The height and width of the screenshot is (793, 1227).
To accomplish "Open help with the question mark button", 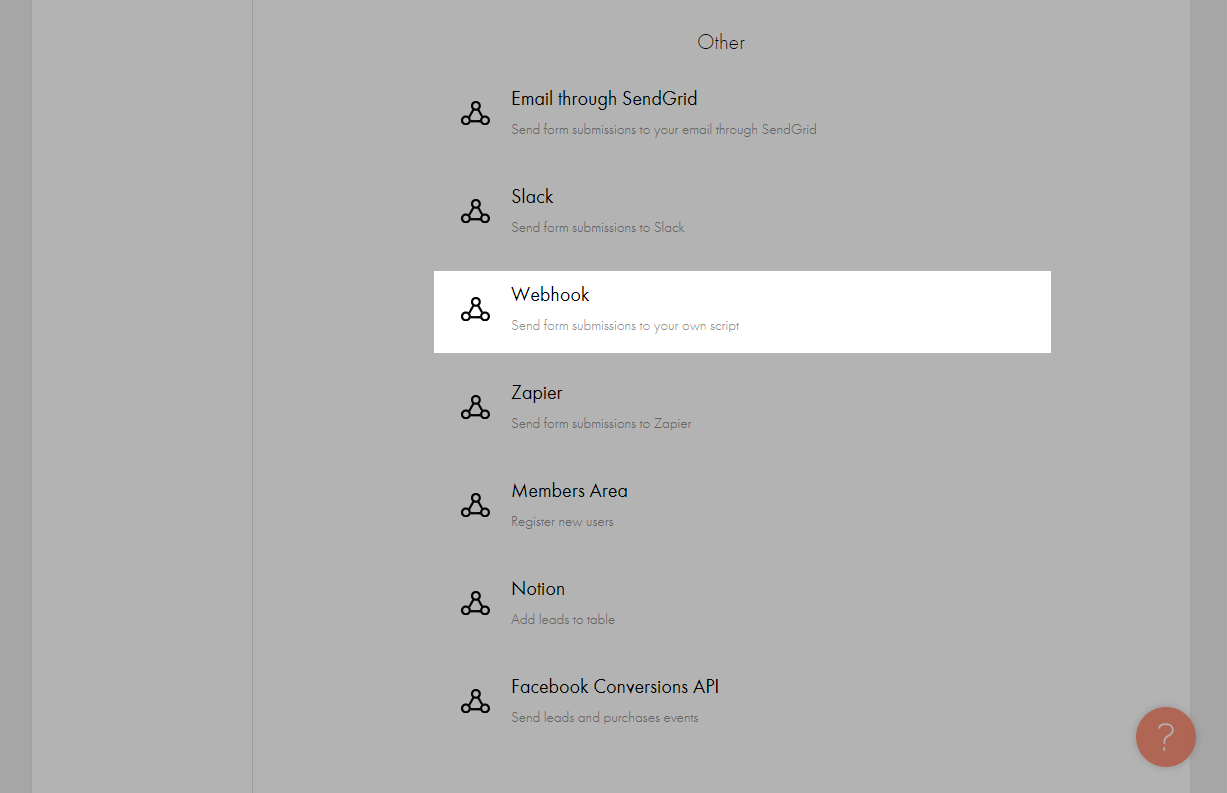I will 1165,737.
